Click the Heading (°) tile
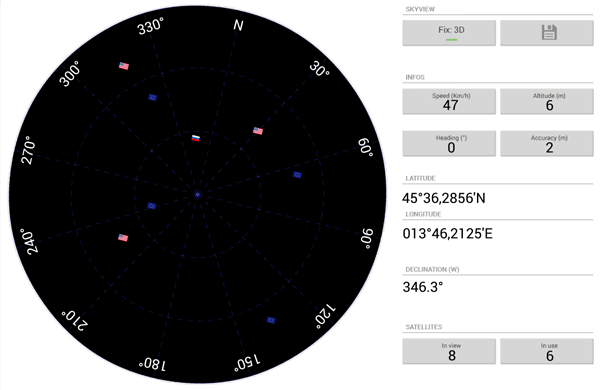Viewport: 600px width, 390px height. 449,144
